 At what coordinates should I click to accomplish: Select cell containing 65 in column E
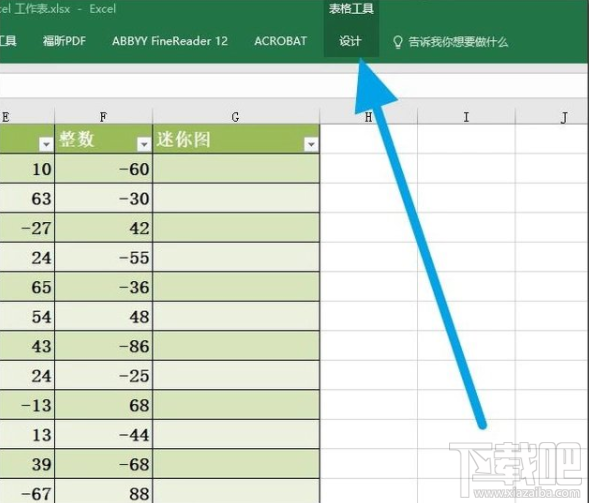pos(27,287)
